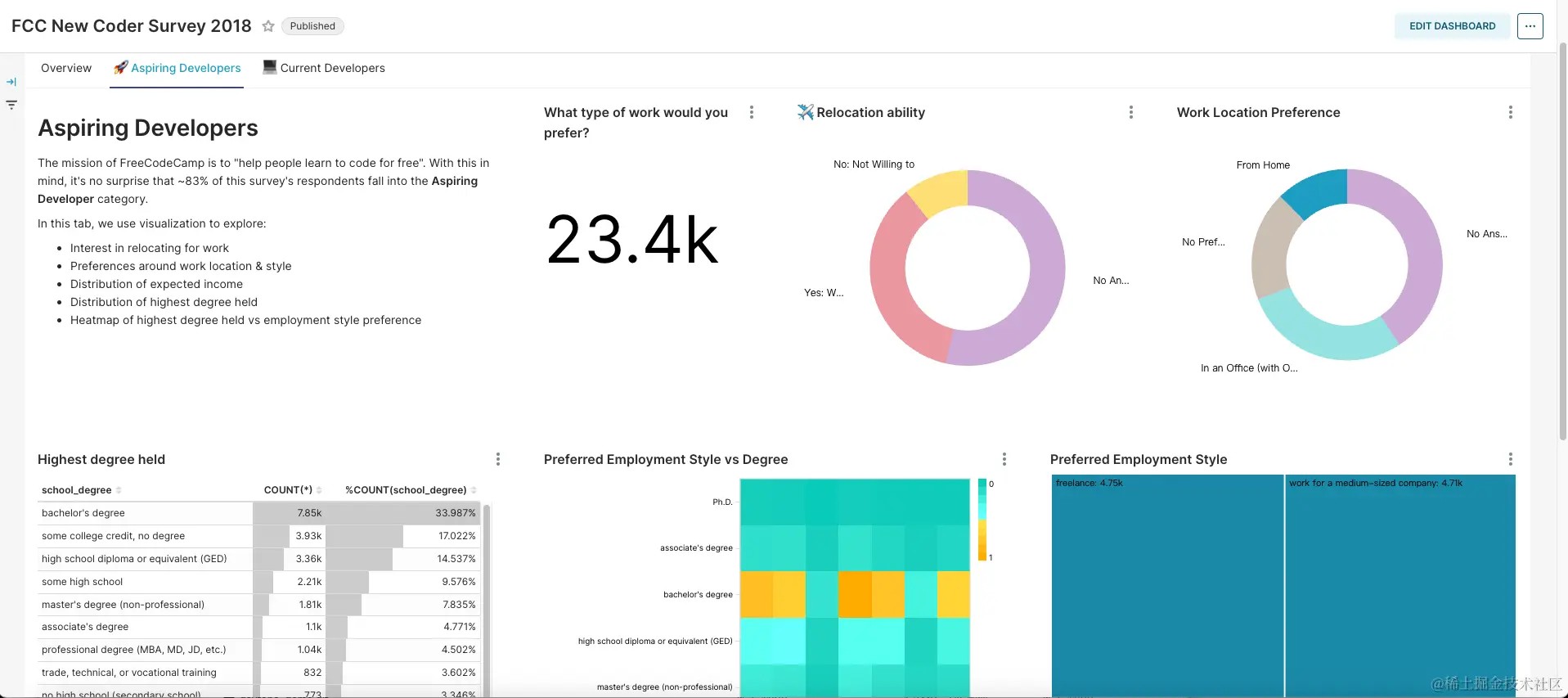Switch to the Overview tab
Screen dimensions: 1568x698
pos(66,68)
